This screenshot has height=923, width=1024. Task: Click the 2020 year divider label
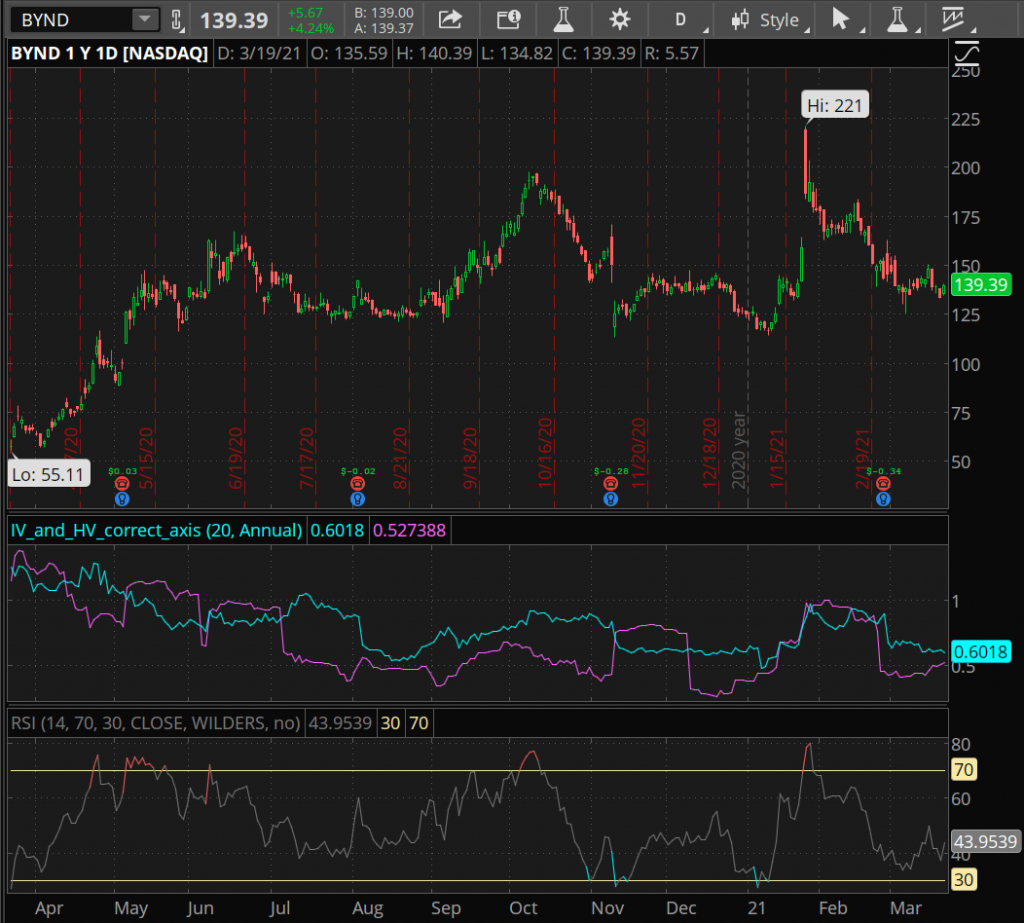click(739, 450)
